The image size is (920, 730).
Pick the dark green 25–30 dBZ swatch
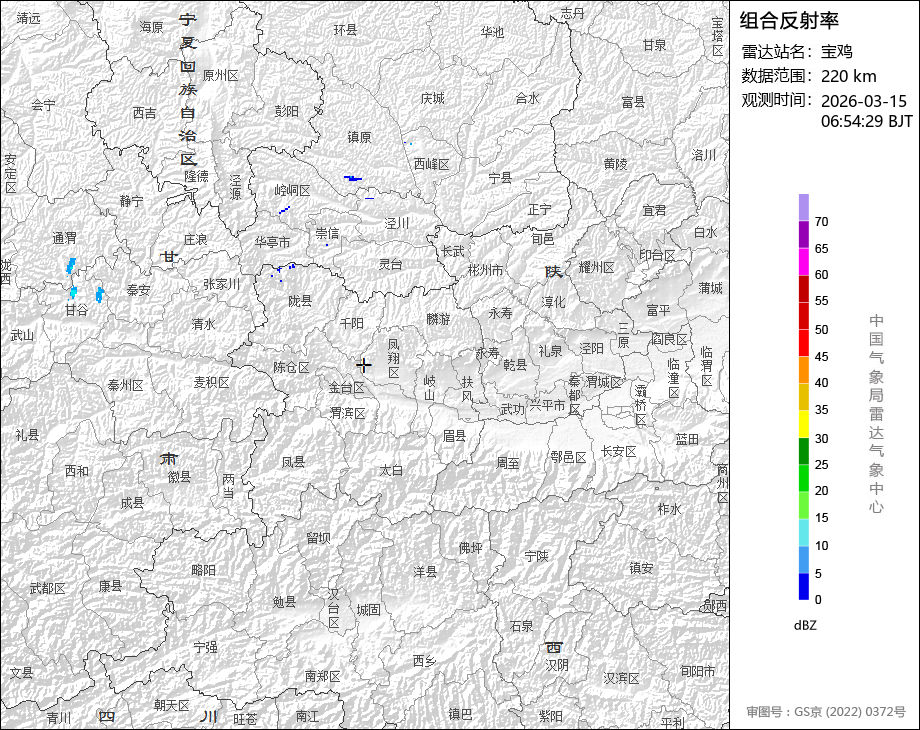pos(804,451)
